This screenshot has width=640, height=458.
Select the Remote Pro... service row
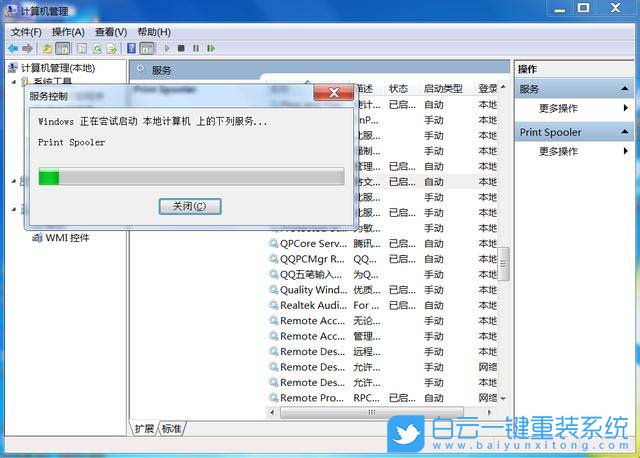[x=383, y=398]
